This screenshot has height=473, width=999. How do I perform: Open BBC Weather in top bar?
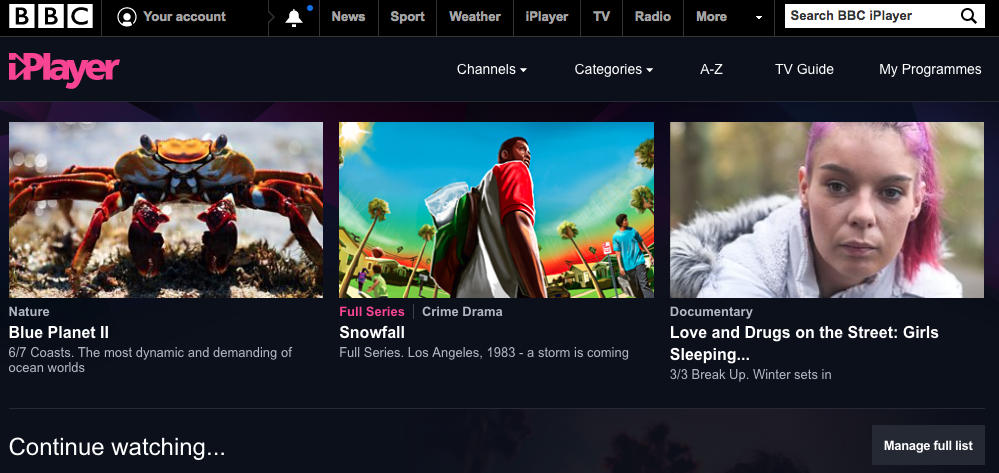coord(474,17)
